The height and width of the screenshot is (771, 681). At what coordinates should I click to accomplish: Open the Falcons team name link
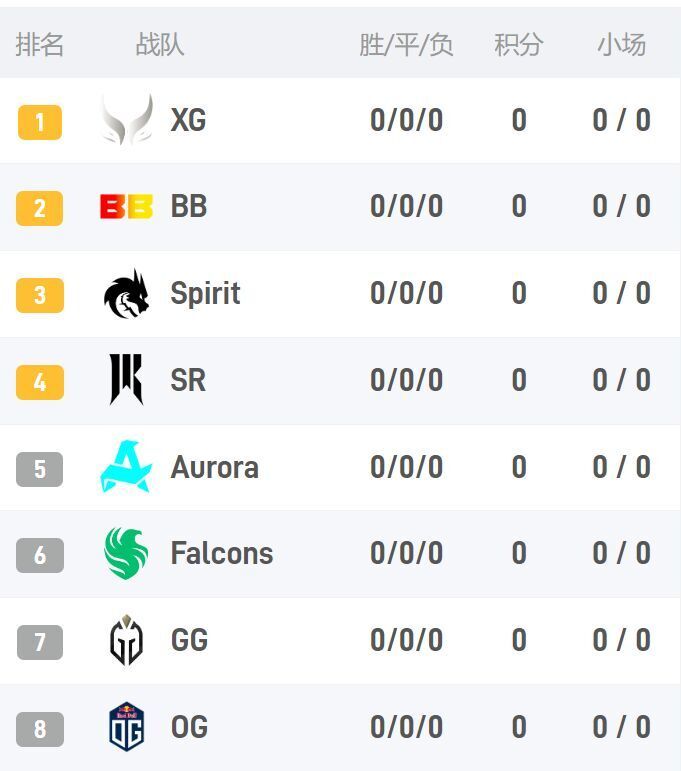pos(221,553)
